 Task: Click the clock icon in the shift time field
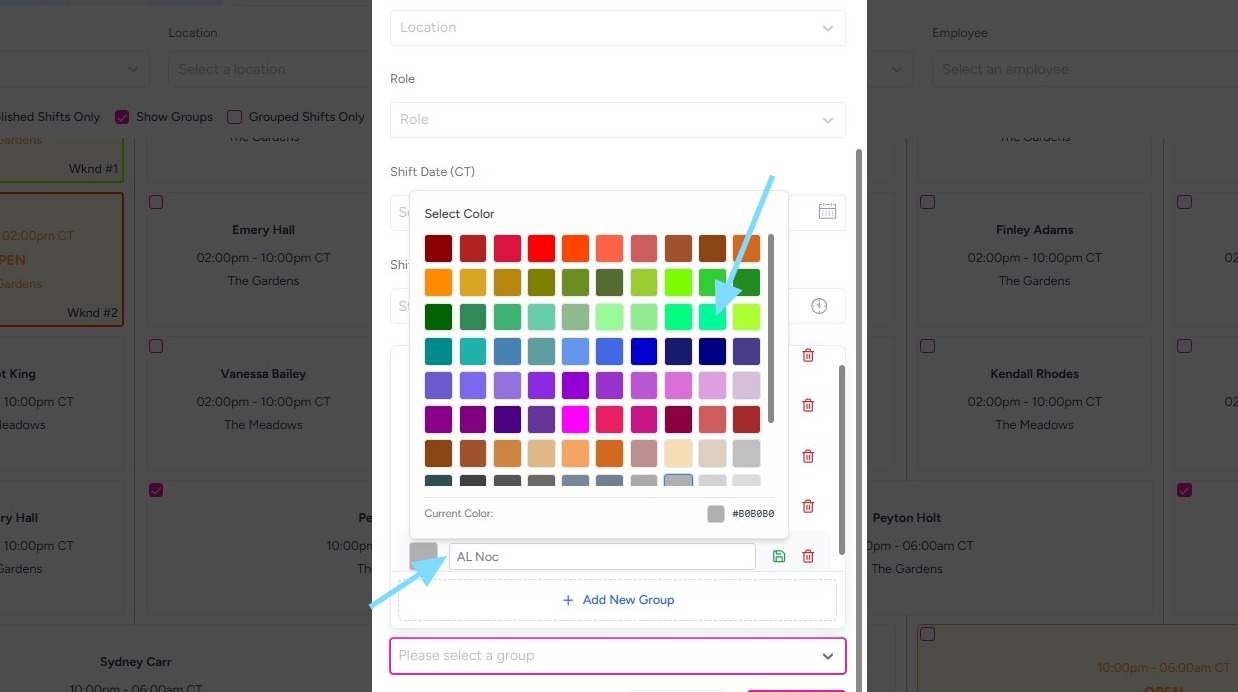click(819, 306)
